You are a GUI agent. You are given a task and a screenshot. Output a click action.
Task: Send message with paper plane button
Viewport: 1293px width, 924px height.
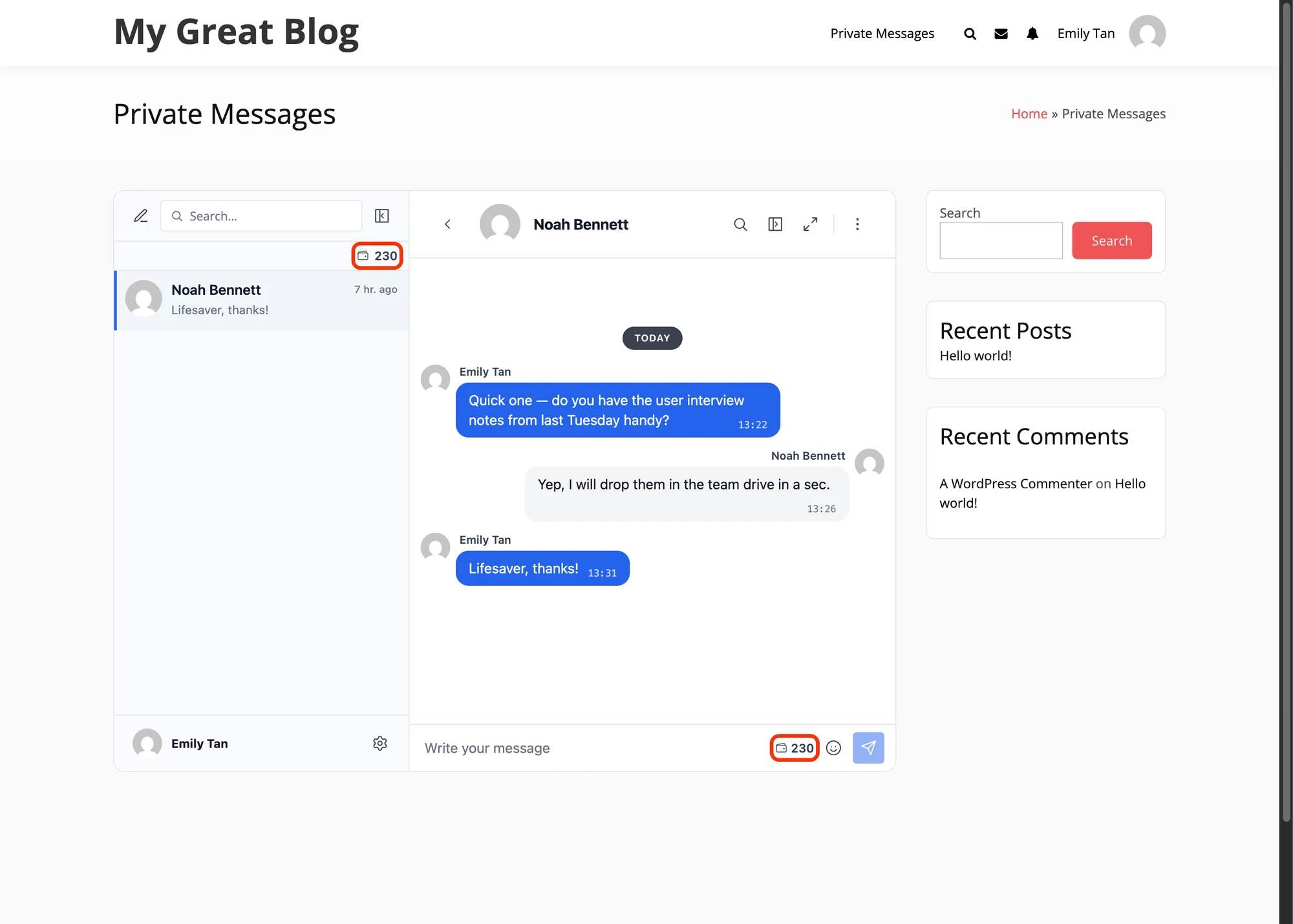tap(868, 748)
